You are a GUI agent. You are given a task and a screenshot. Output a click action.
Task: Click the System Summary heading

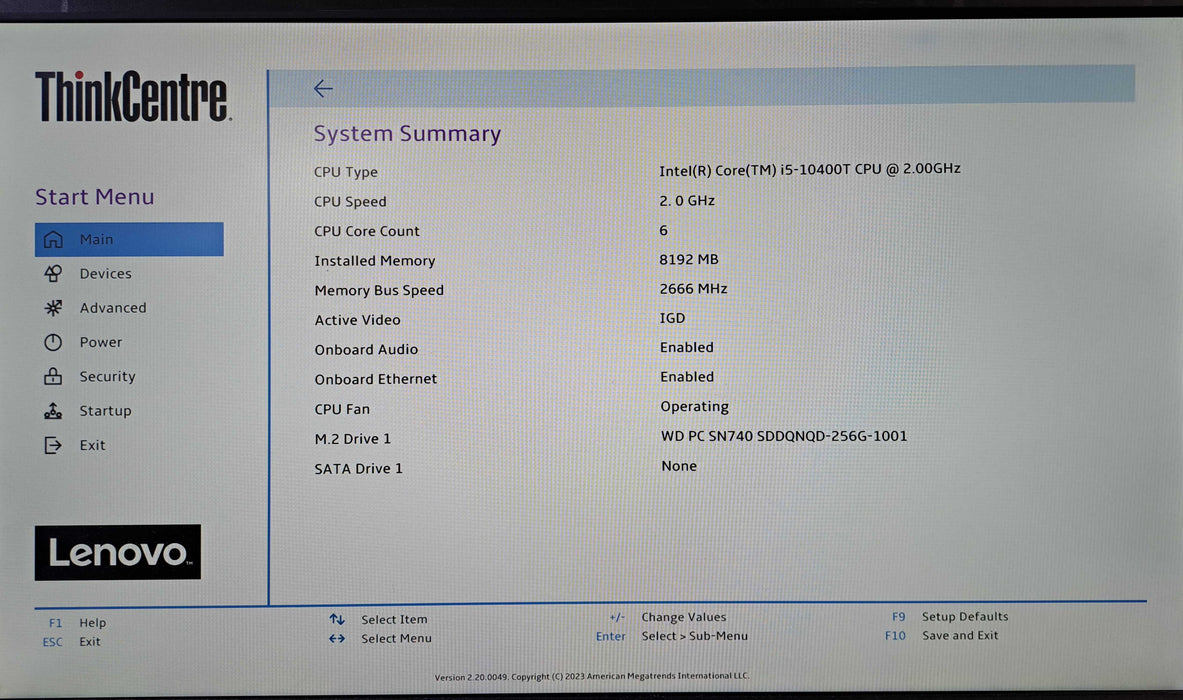coord(407,134)
